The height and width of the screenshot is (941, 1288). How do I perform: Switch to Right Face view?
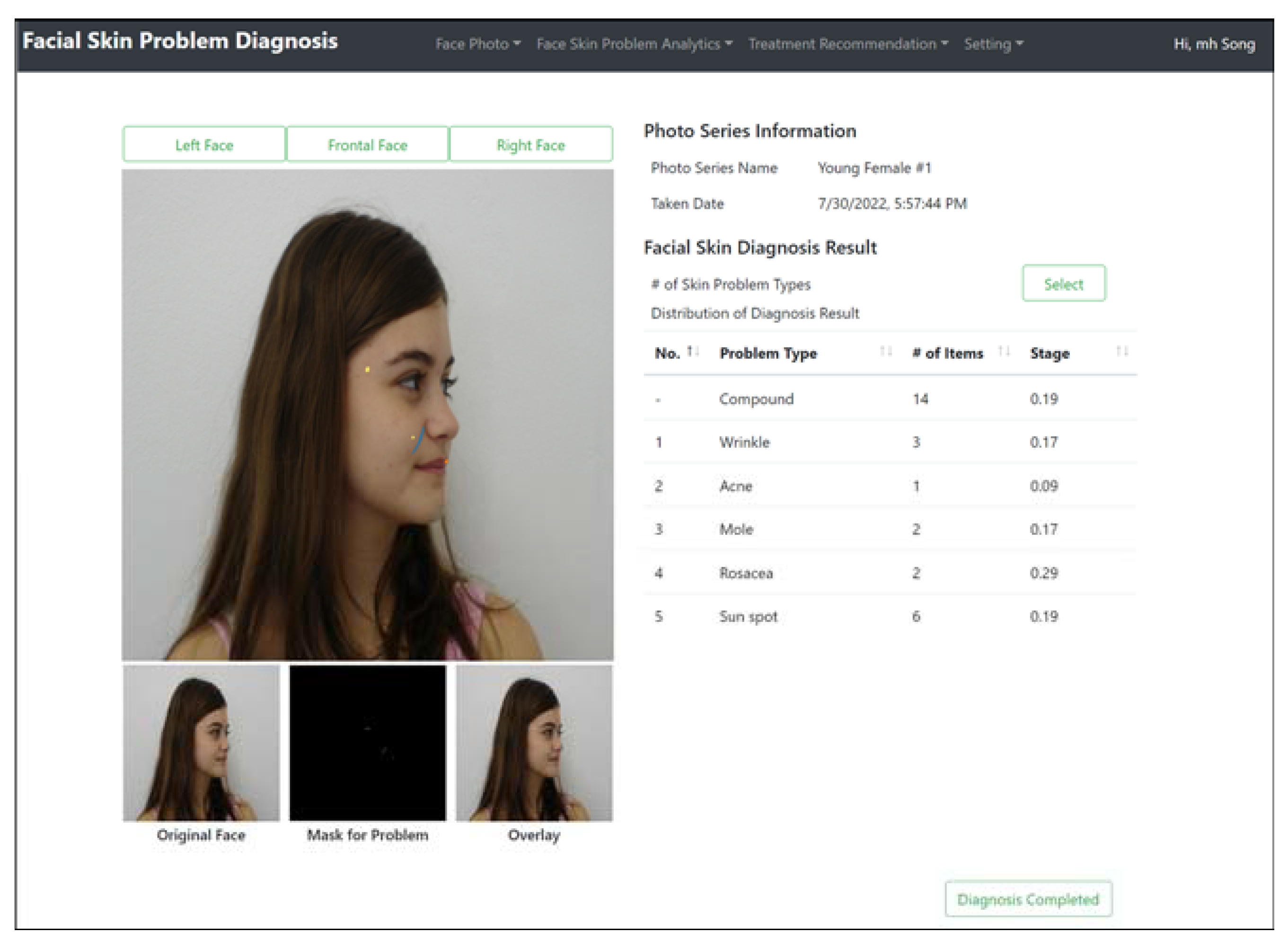click(531, 145)
